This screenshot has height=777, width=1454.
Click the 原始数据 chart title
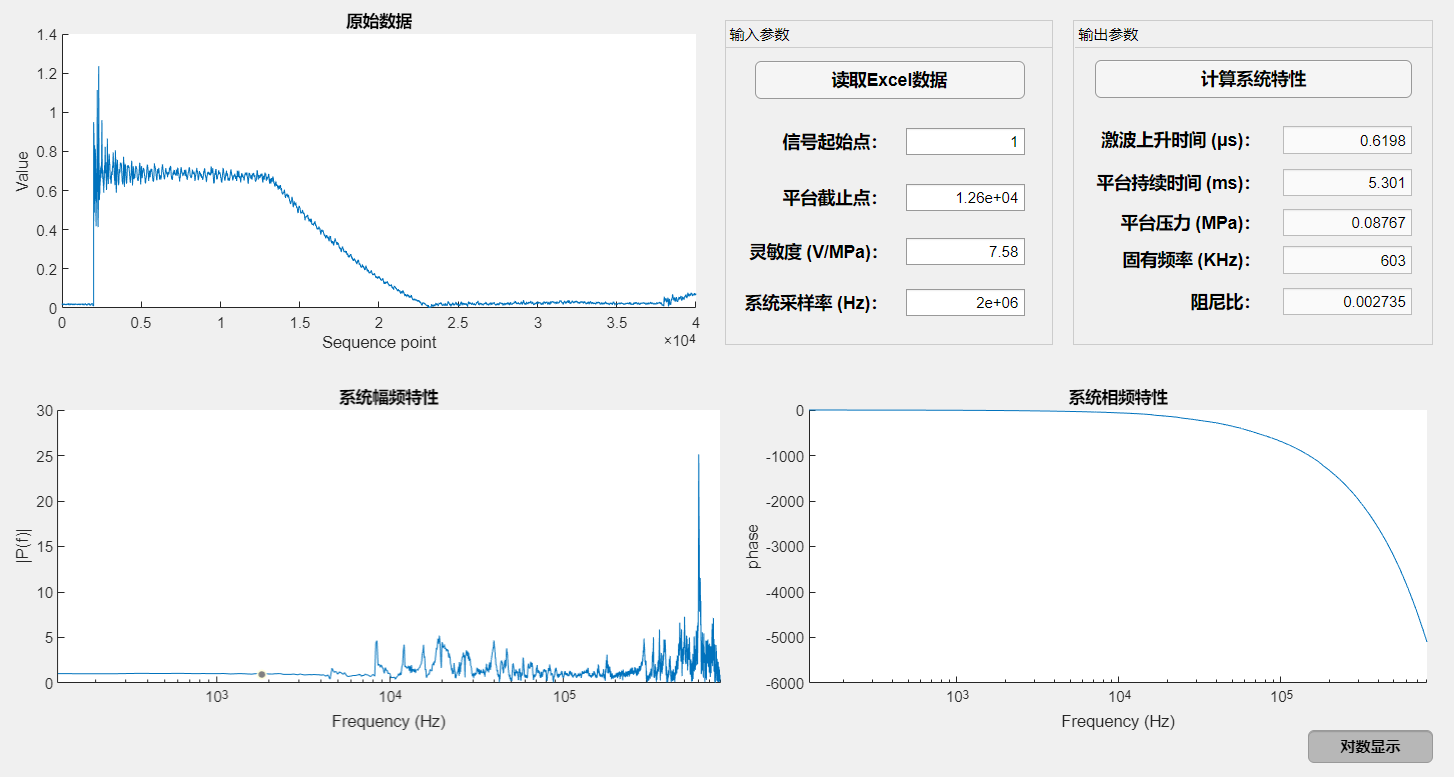pos(378,21)
